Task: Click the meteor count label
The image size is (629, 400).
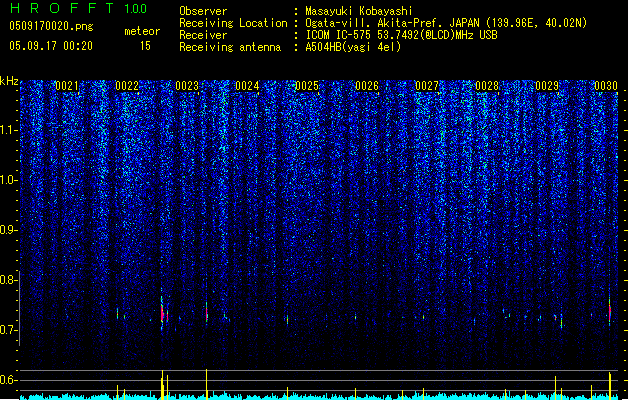Action: point(142,31)
